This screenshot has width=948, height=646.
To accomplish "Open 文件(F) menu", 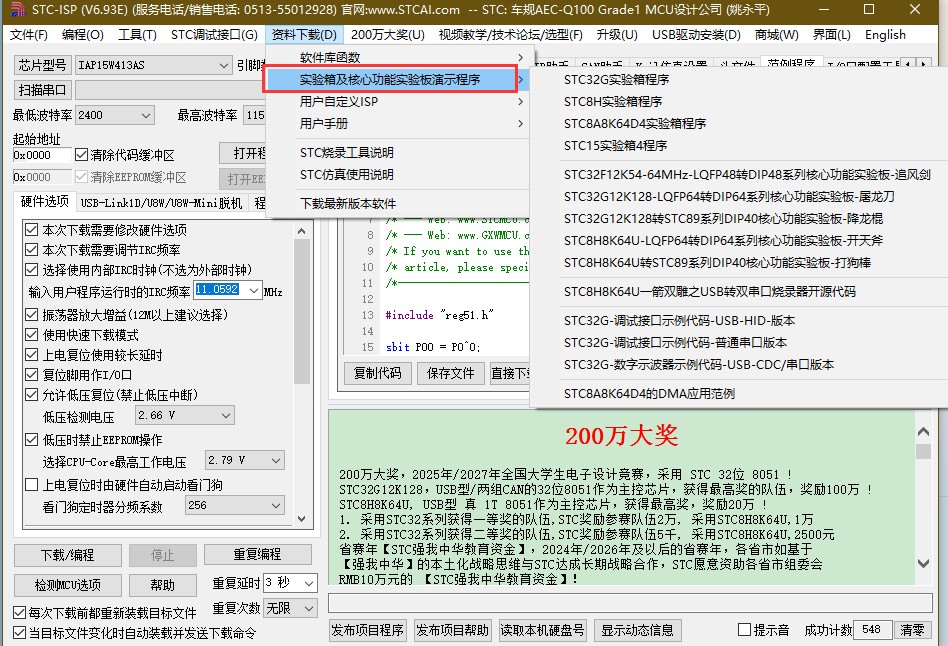I will pos(28,34).
